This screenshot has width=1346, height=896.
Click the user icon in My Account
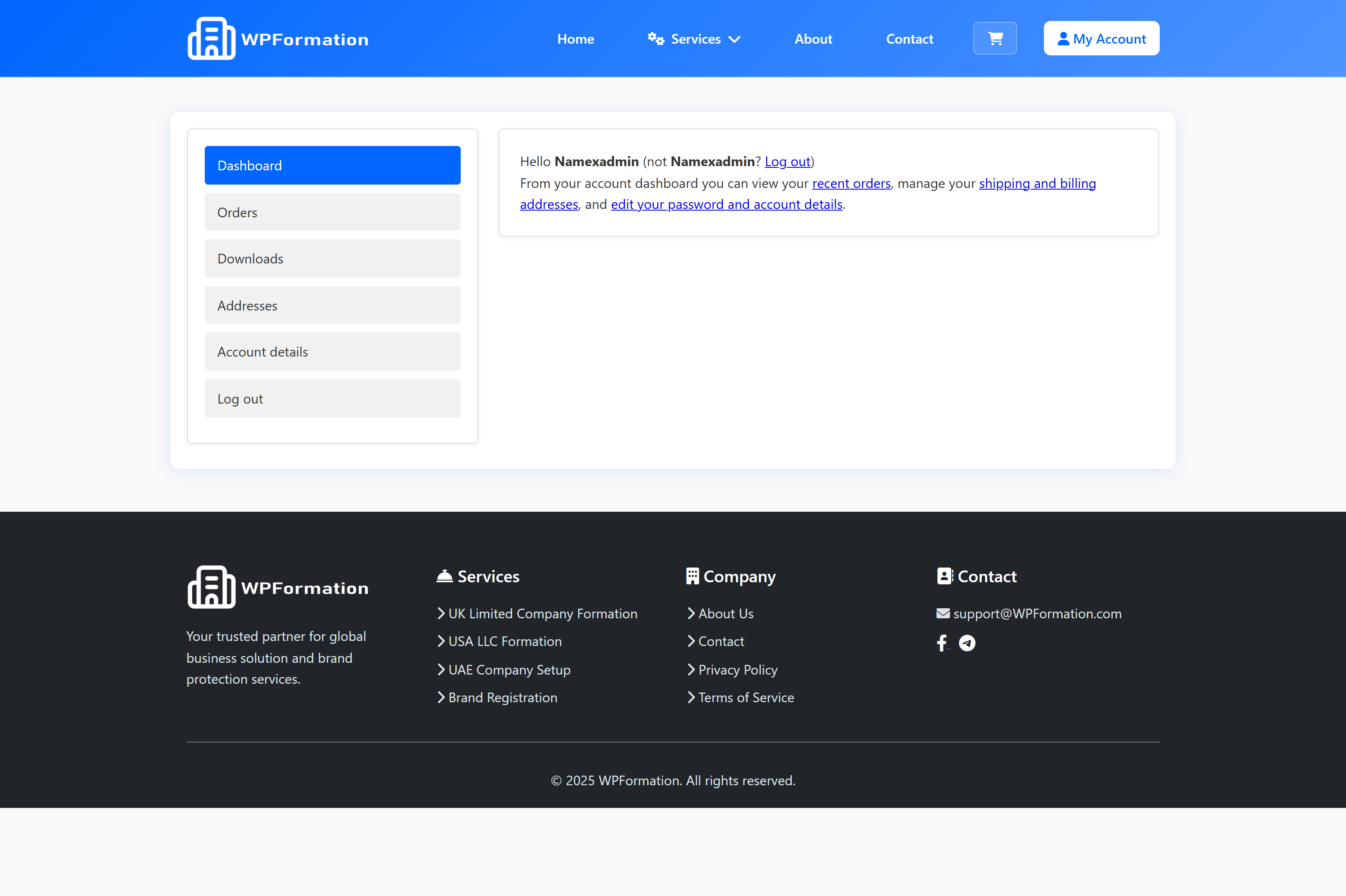point(1063,38)
